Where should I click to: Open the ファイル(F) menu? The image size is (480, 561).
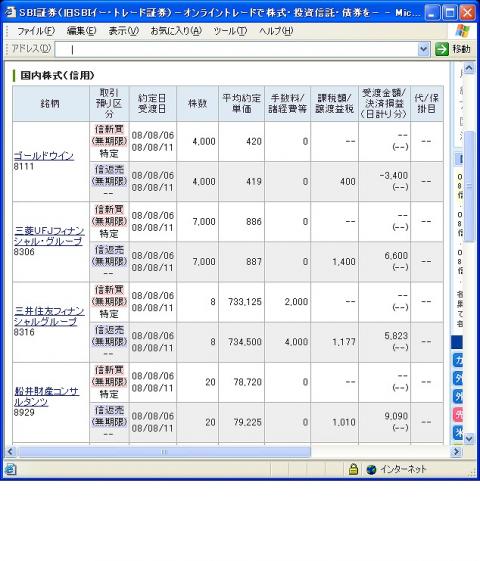coord(36,31)
